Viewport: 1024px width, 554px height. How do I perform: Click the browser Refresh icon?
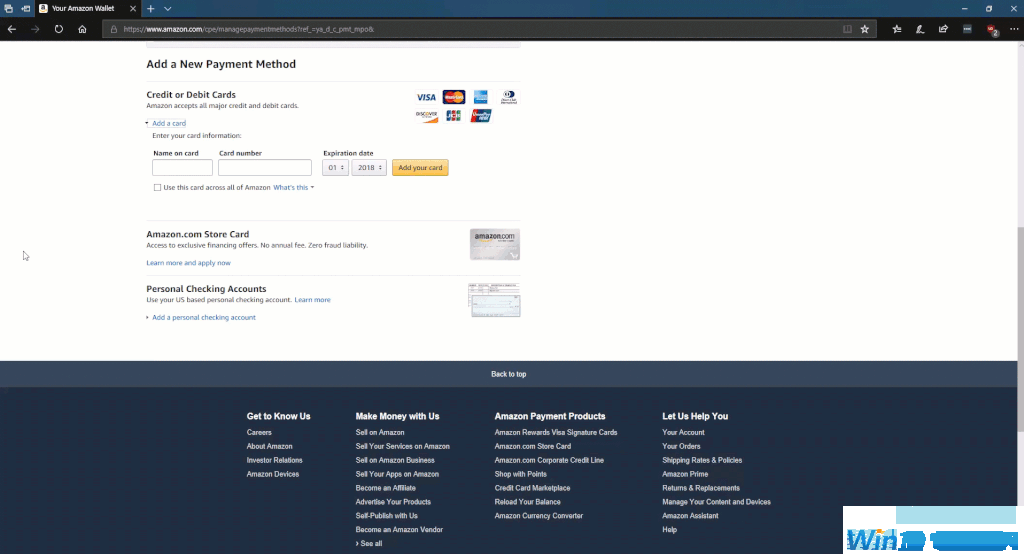[59, 29]
